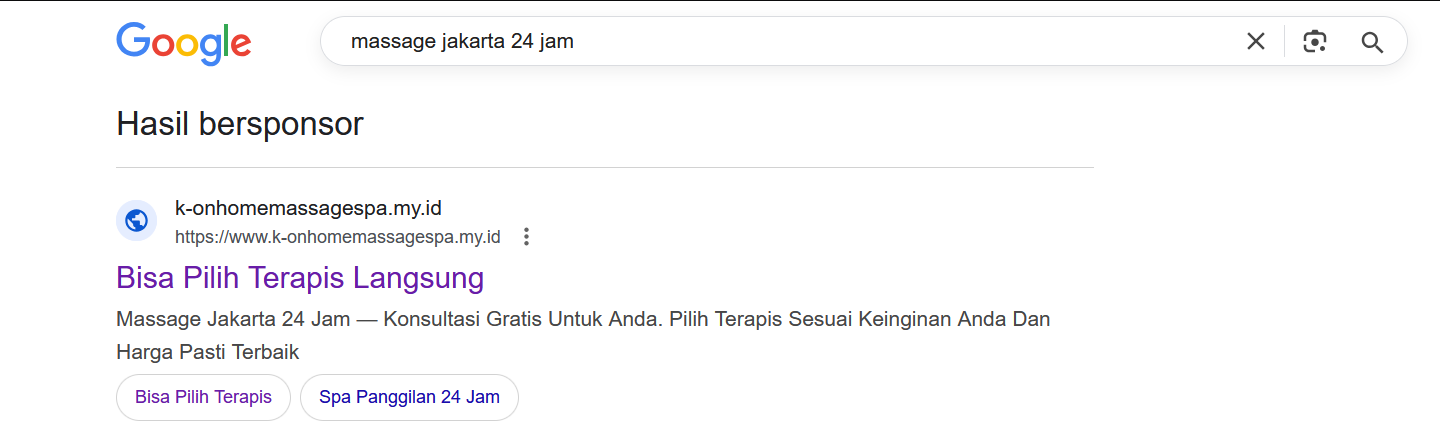Click the k-onhomemassagespa.my.id site name
Viewport: 1440px width, 445px height.
pyautogui.click(x=308, y=209)
